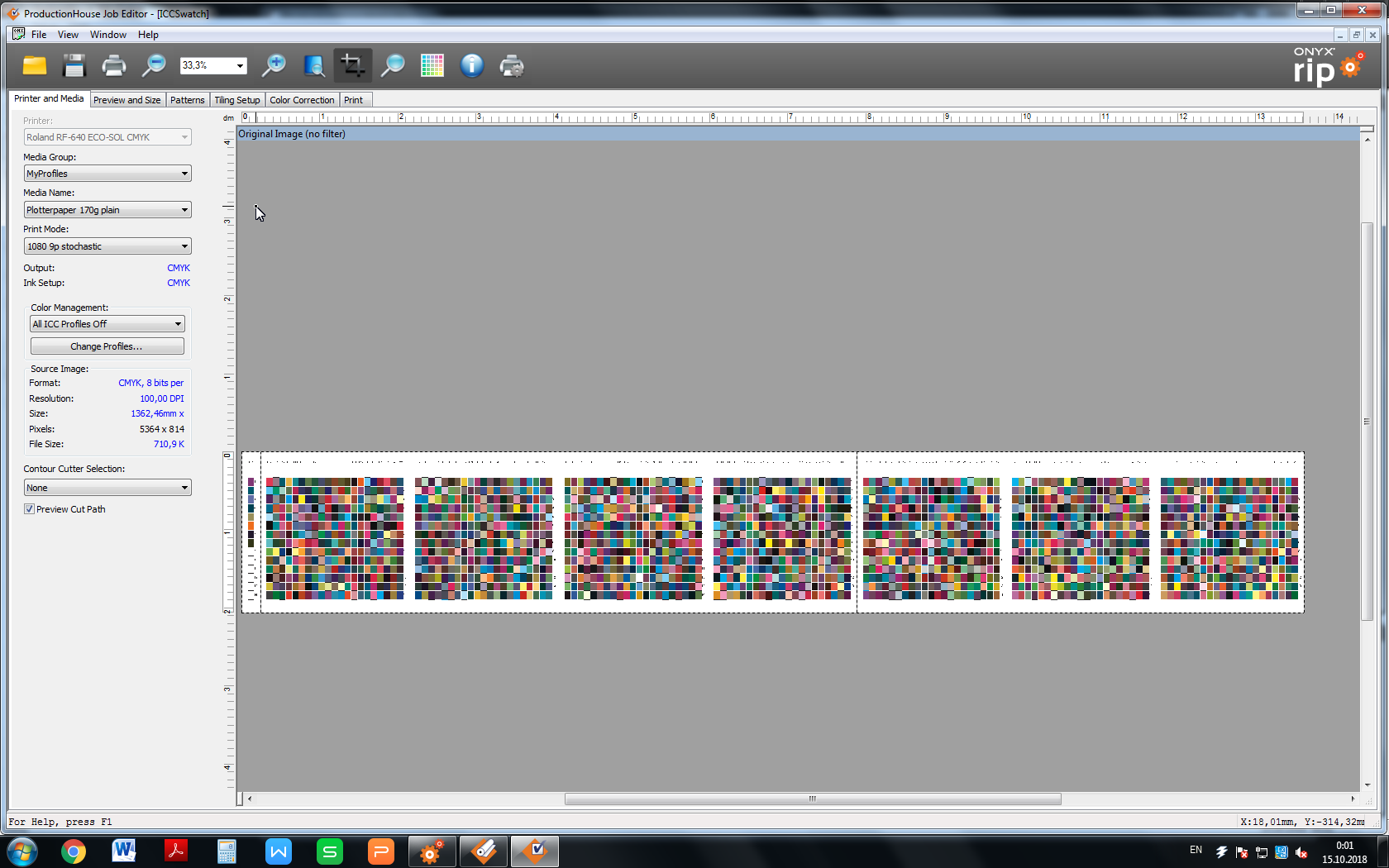Zoom out with the minus magnifier
1389x868 pixels.
154,65
